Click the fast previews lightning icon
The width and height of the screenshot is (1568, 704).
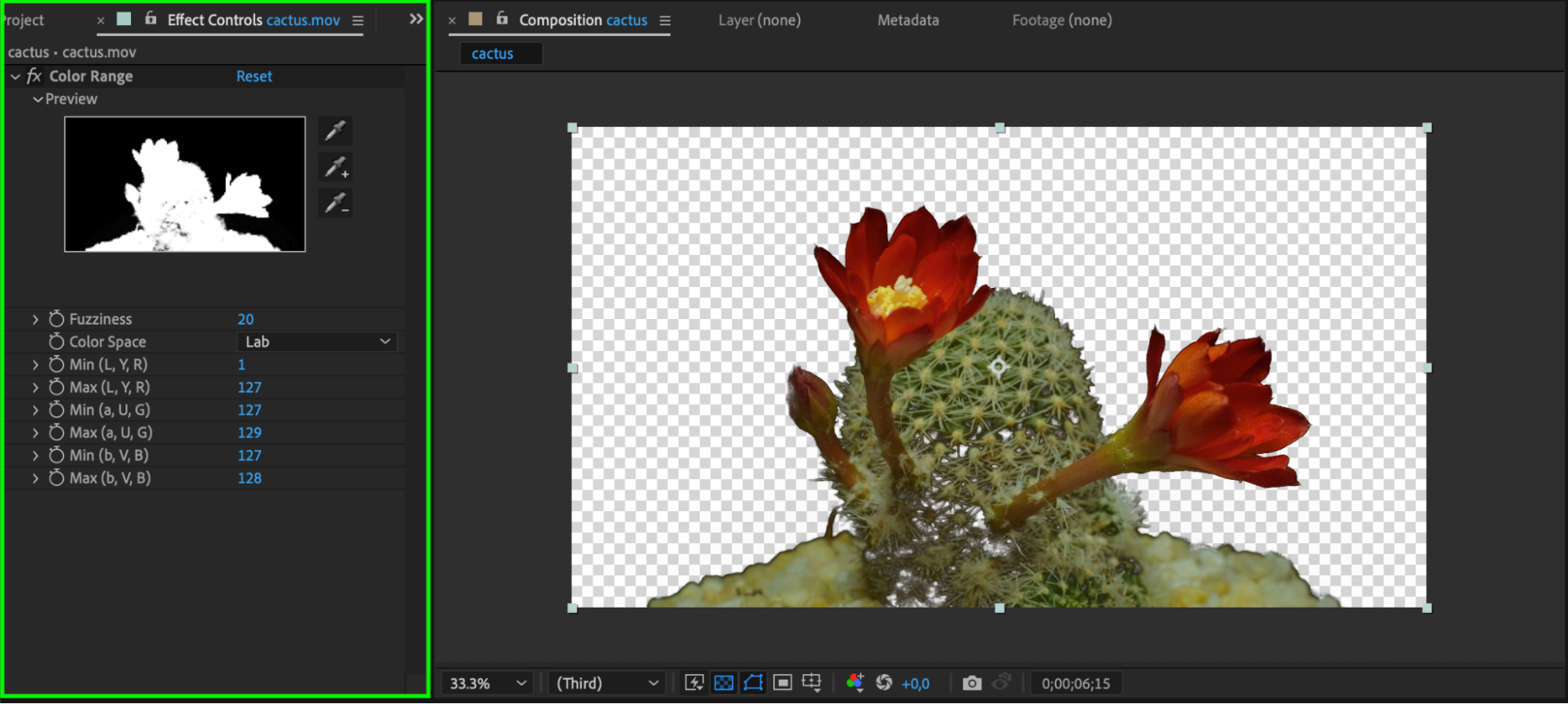click(694, 683)
